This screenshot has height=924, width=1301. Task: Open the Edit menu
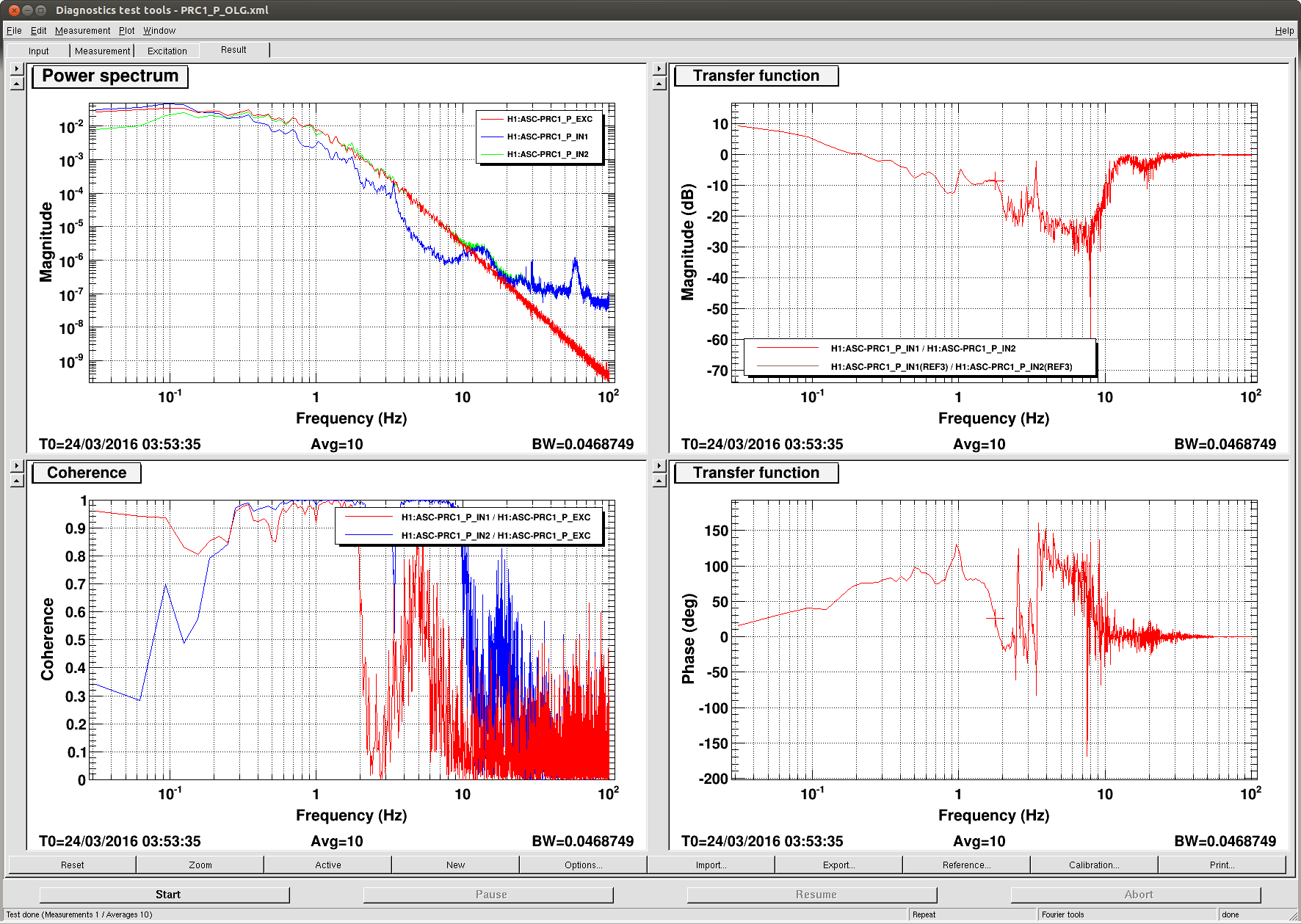(38, 30)
